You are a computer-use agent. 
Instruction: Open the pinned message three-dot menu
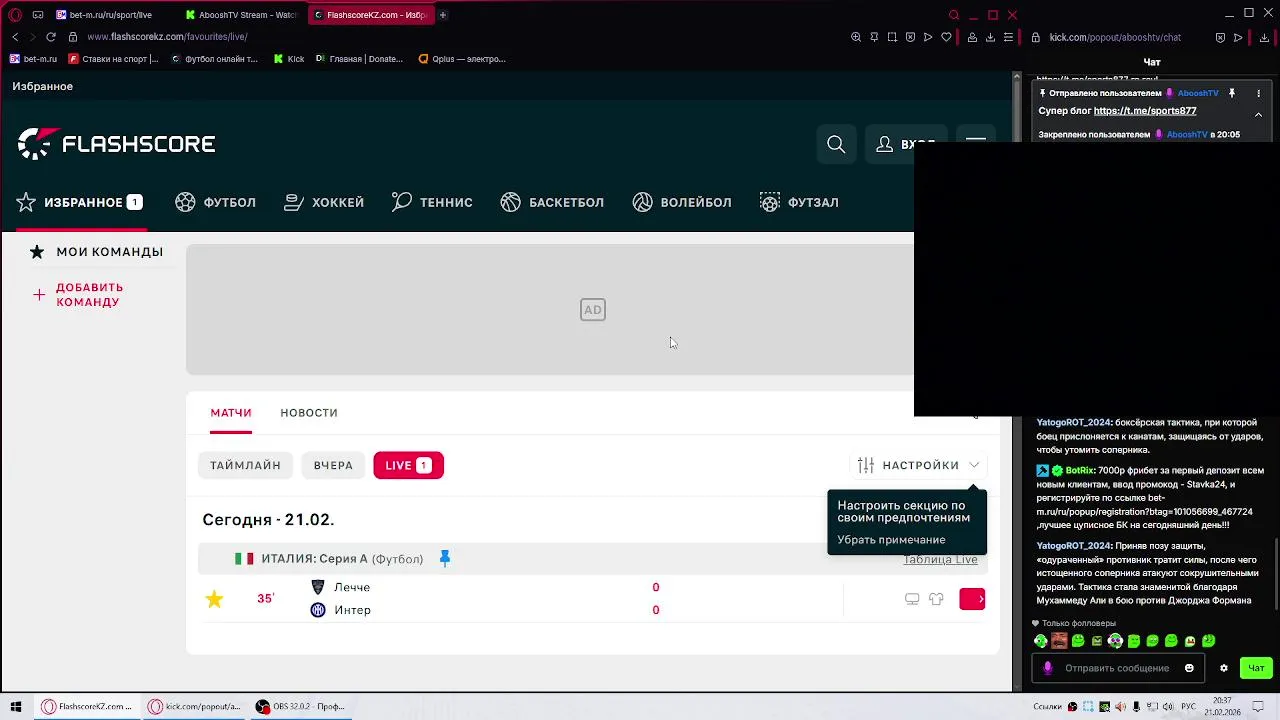1259,93
